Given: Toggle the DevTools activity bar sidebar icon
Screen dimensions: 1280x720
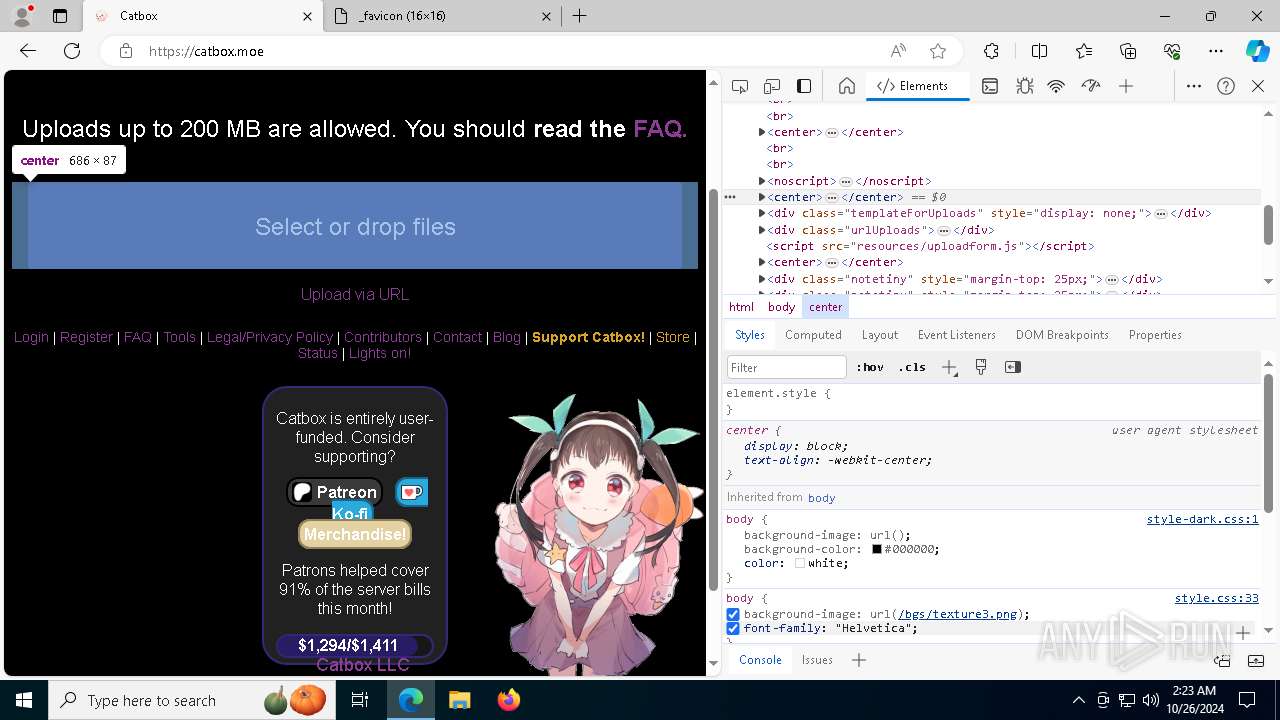Looking at the screenshot, I should (x=804, y=86).
